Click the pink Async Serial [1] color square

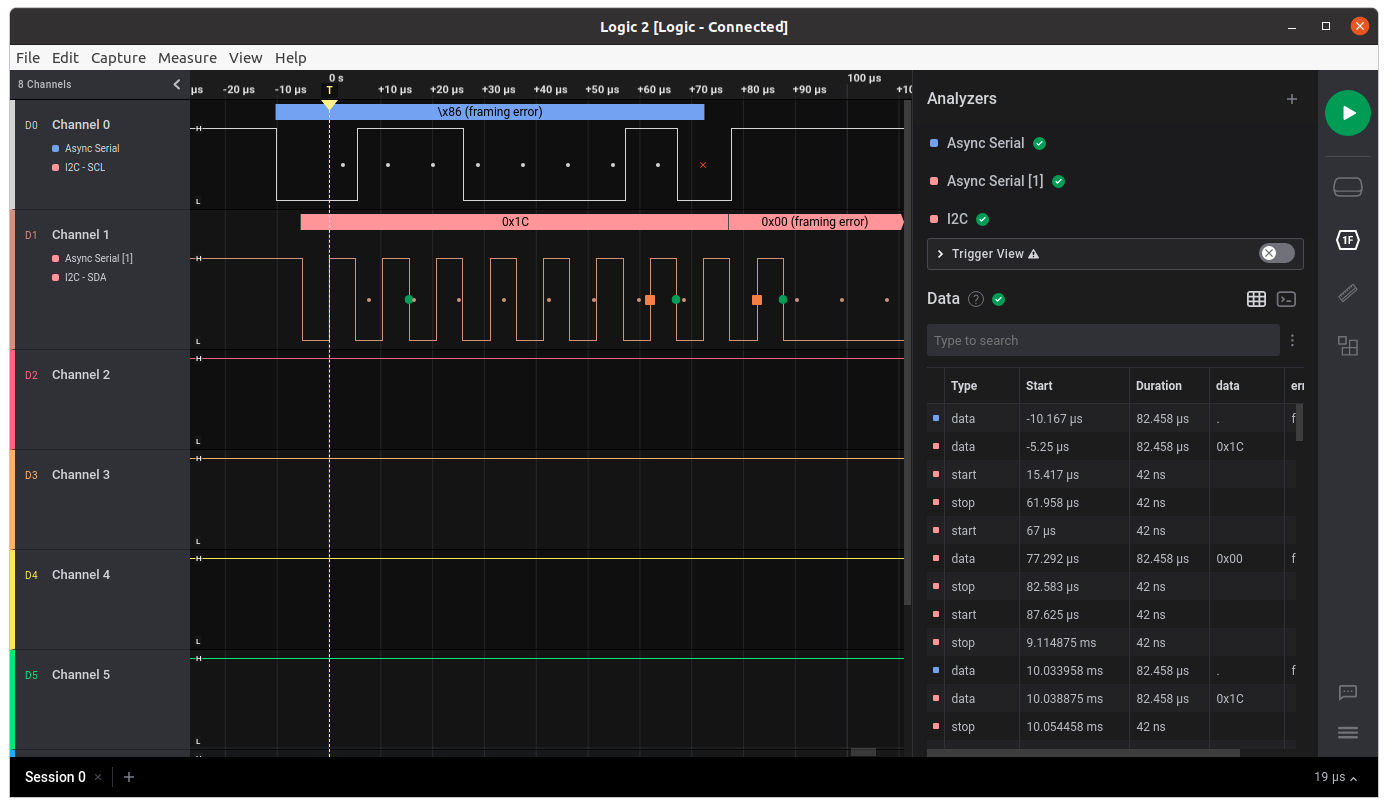934,181
